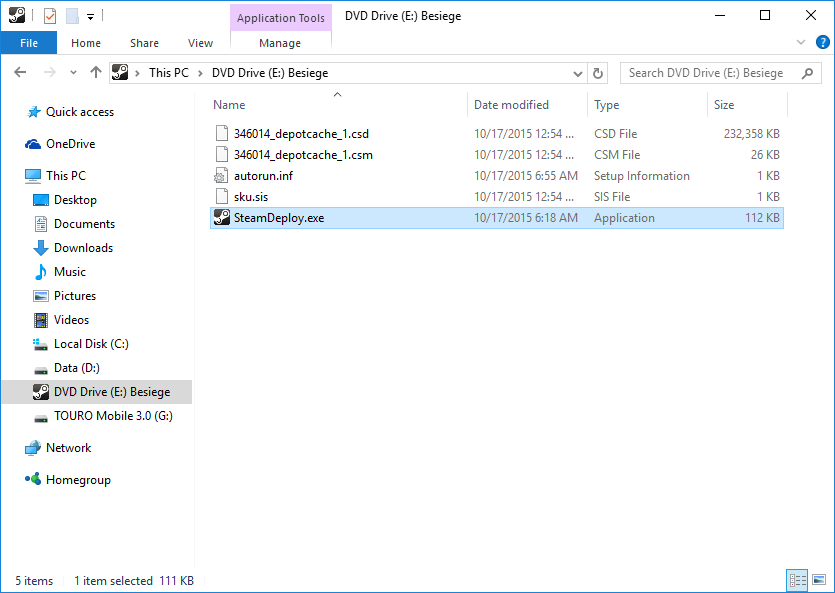Go up one folder level
The height and width of the screenshot is (593, 835).
click(x=96, y=72)
